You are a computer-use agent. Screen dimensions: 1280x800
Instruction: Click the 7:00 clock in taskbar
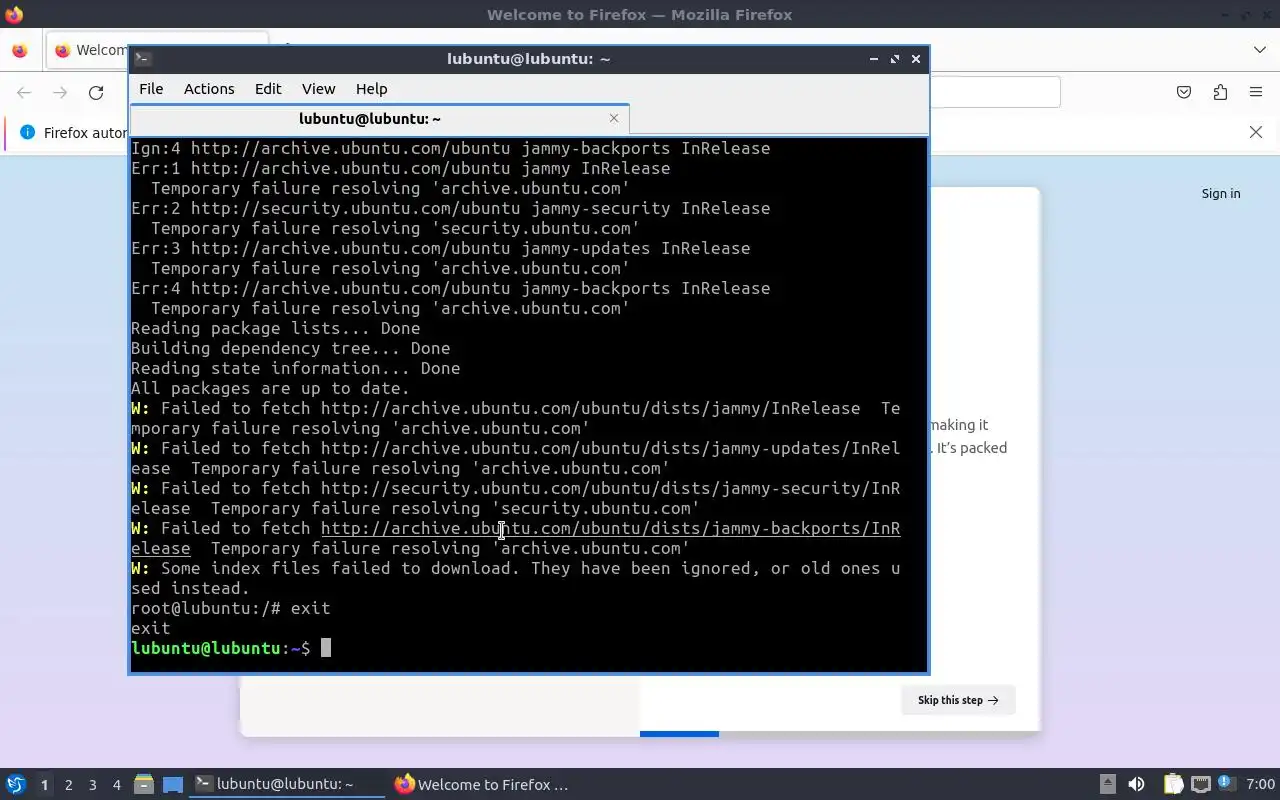click(1260, 785)
